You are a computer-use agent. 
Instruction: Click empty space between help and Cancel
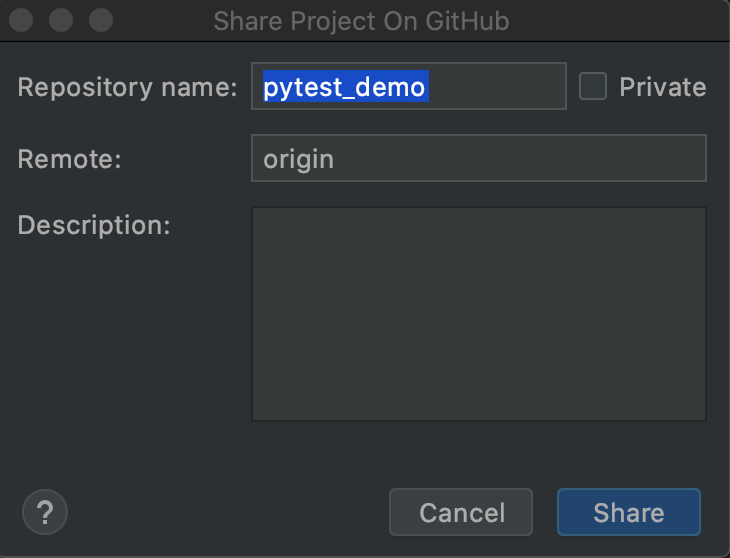[228, 512]
